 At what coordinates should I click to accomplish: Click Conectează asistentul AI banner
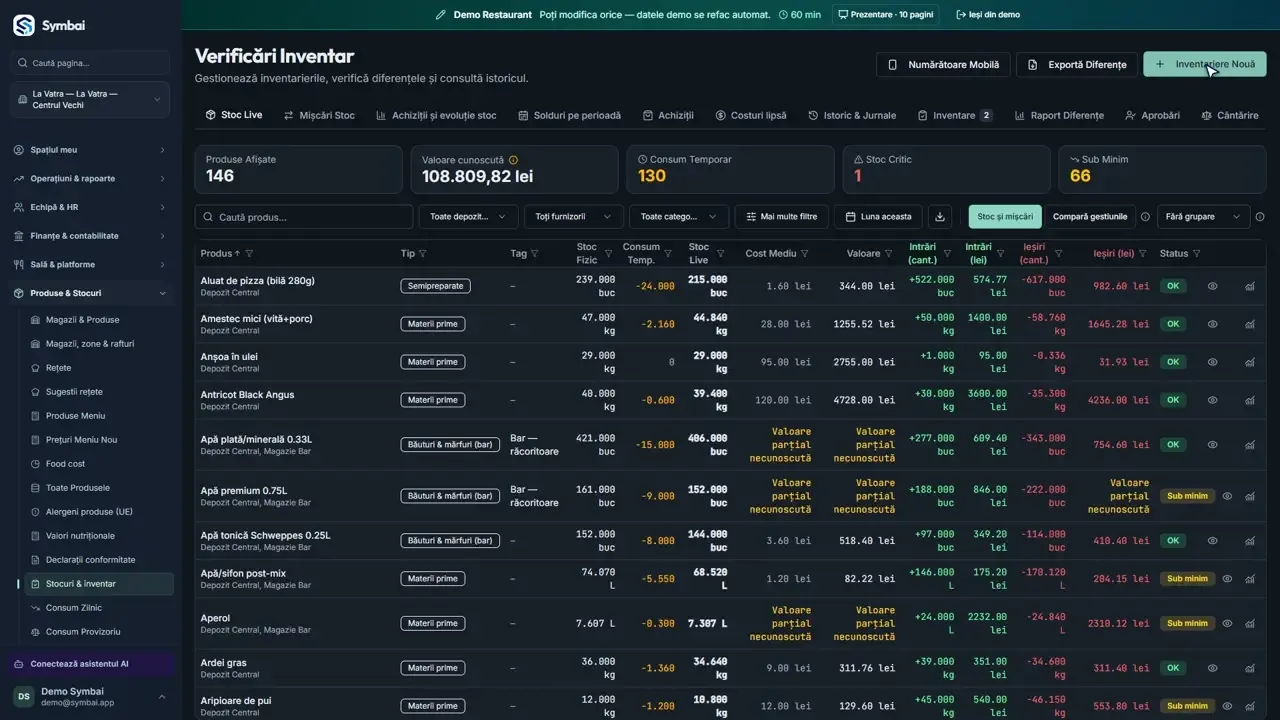91,664
